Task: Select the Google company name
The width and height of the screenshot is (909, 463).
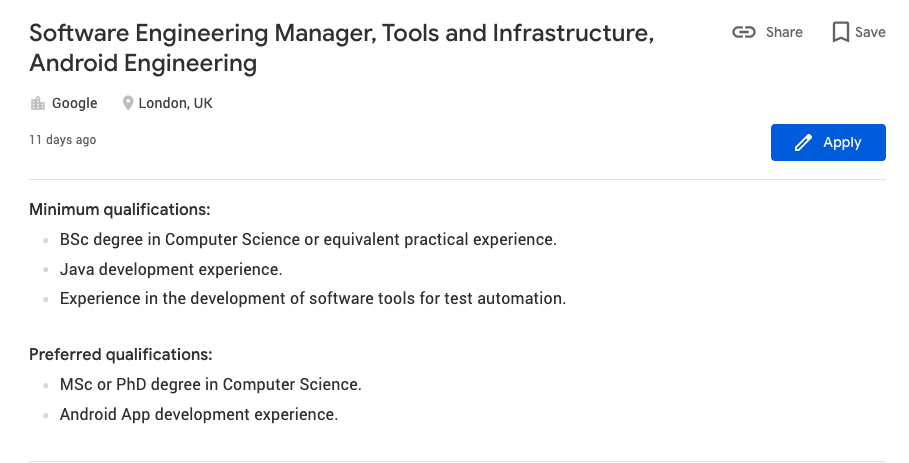Action: 74,103
